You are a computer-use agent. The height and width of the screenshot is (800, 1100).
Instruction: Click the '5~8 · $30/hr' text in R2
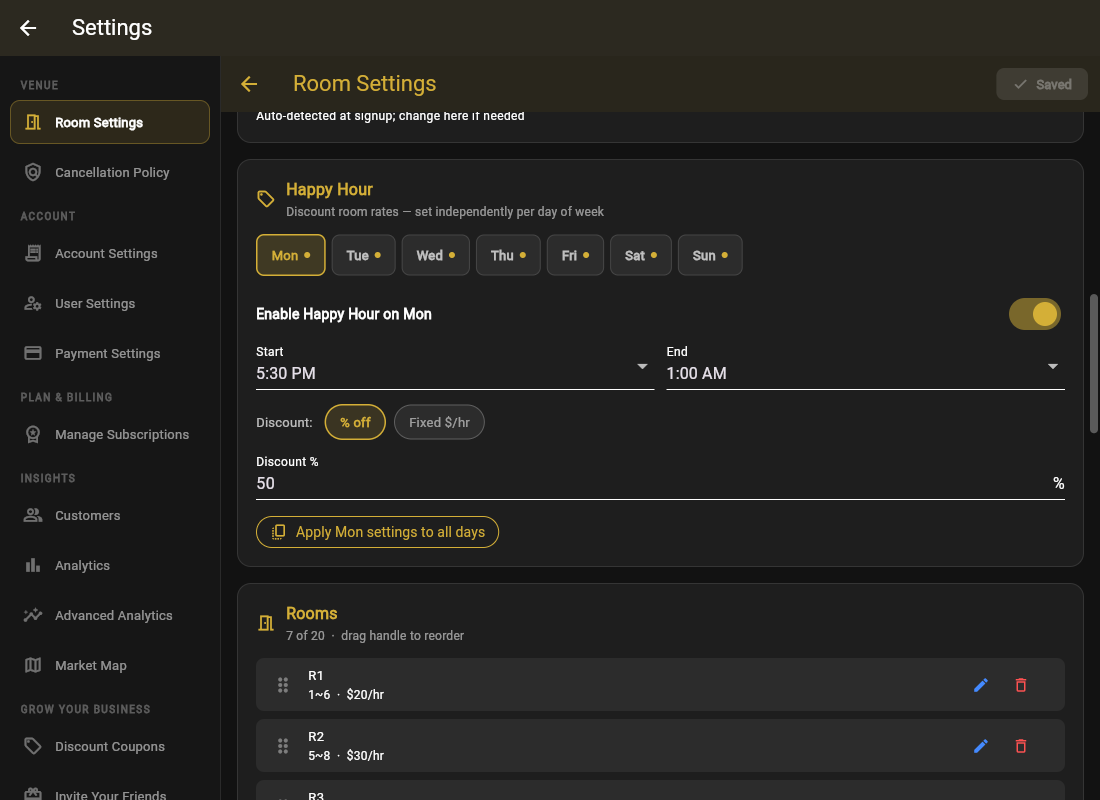[x=346, y=756]
